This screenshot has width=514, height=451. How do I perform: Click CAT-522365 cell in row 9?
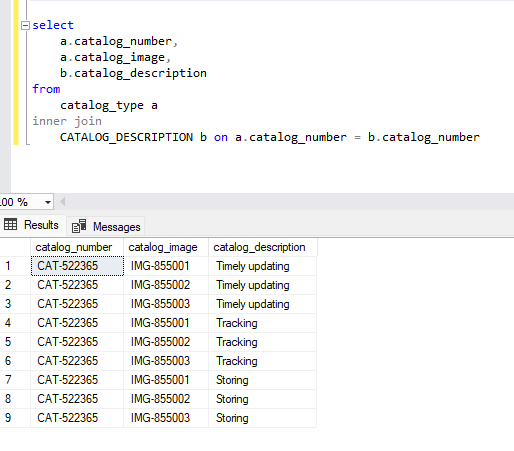77,418
